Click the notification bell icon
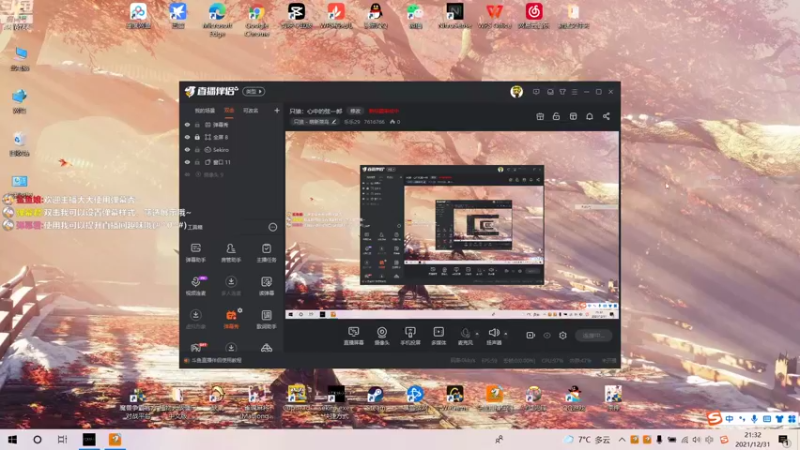The height and width of the screenshot is (450, 800). pos(589,116)
